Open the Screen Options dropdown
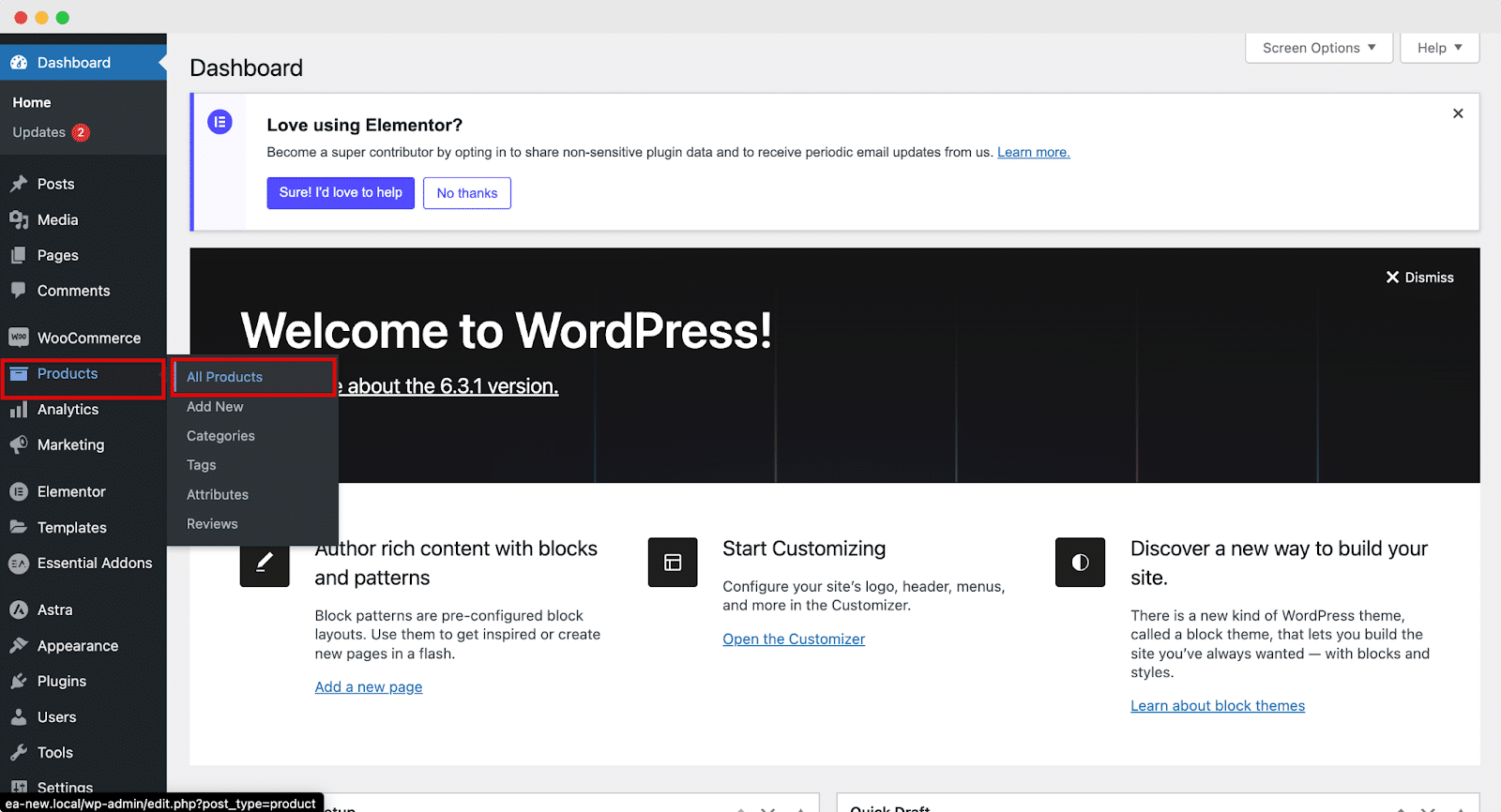1501x812 pixels. (1319, 48)
